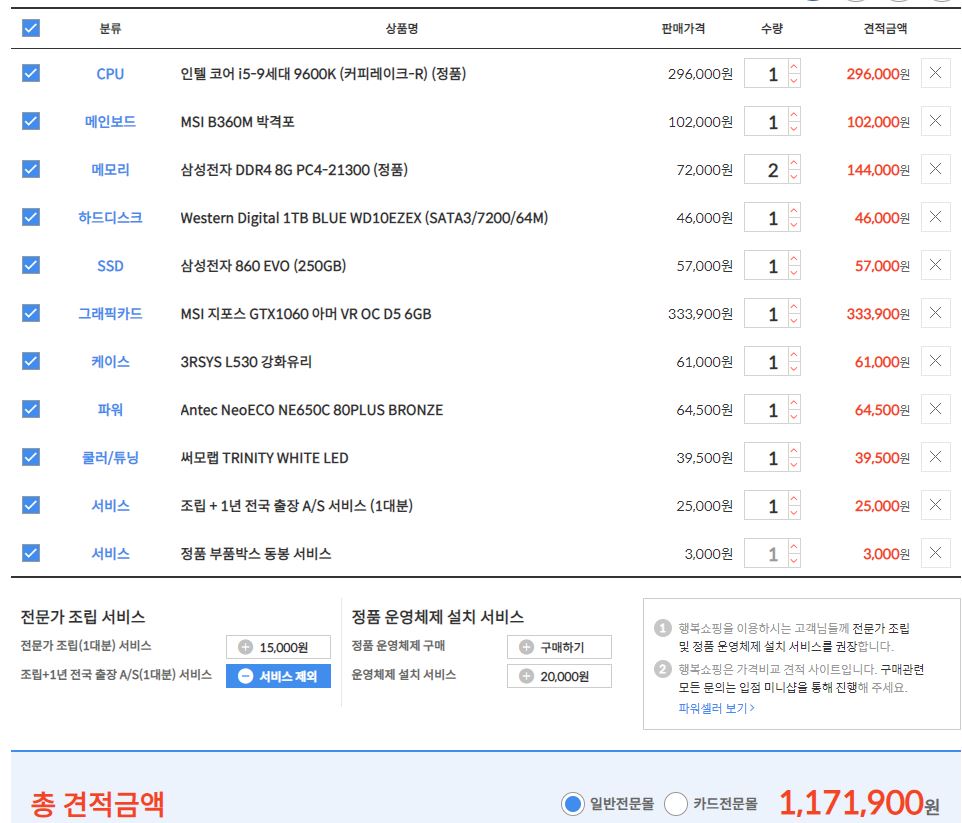Open product 3RSYS L530 강화유리
Screen dimensions: 962x823
click(x=246, y=361)
